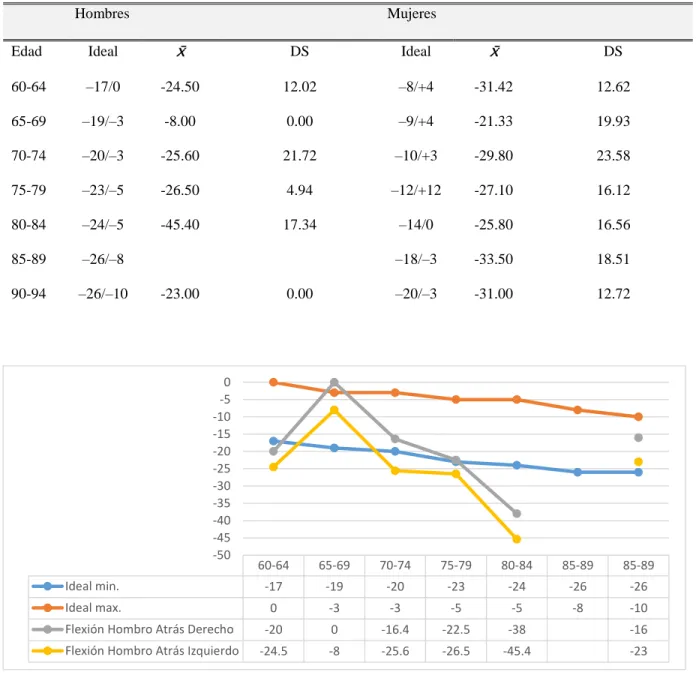Click men's ideal value '–26/–8'
This screenshot has width=696, height=675.
103,259
